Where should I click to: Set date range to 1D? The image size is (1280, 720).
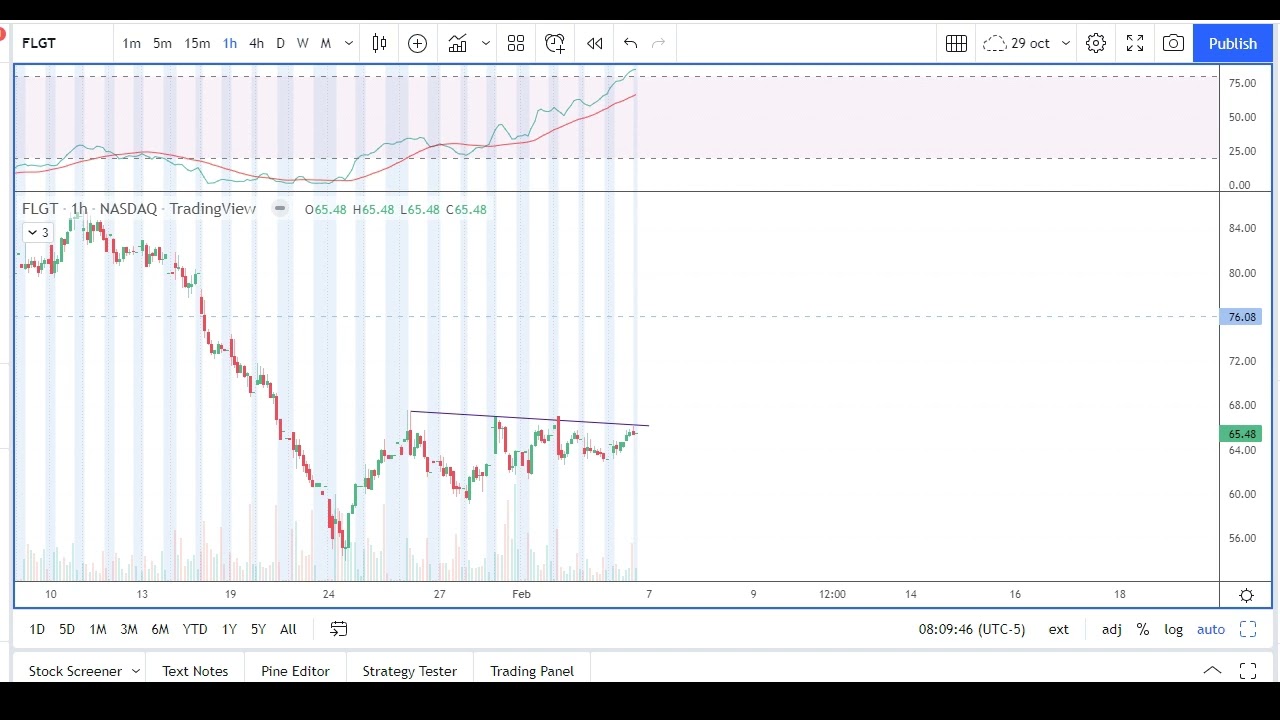coord(37,629)
